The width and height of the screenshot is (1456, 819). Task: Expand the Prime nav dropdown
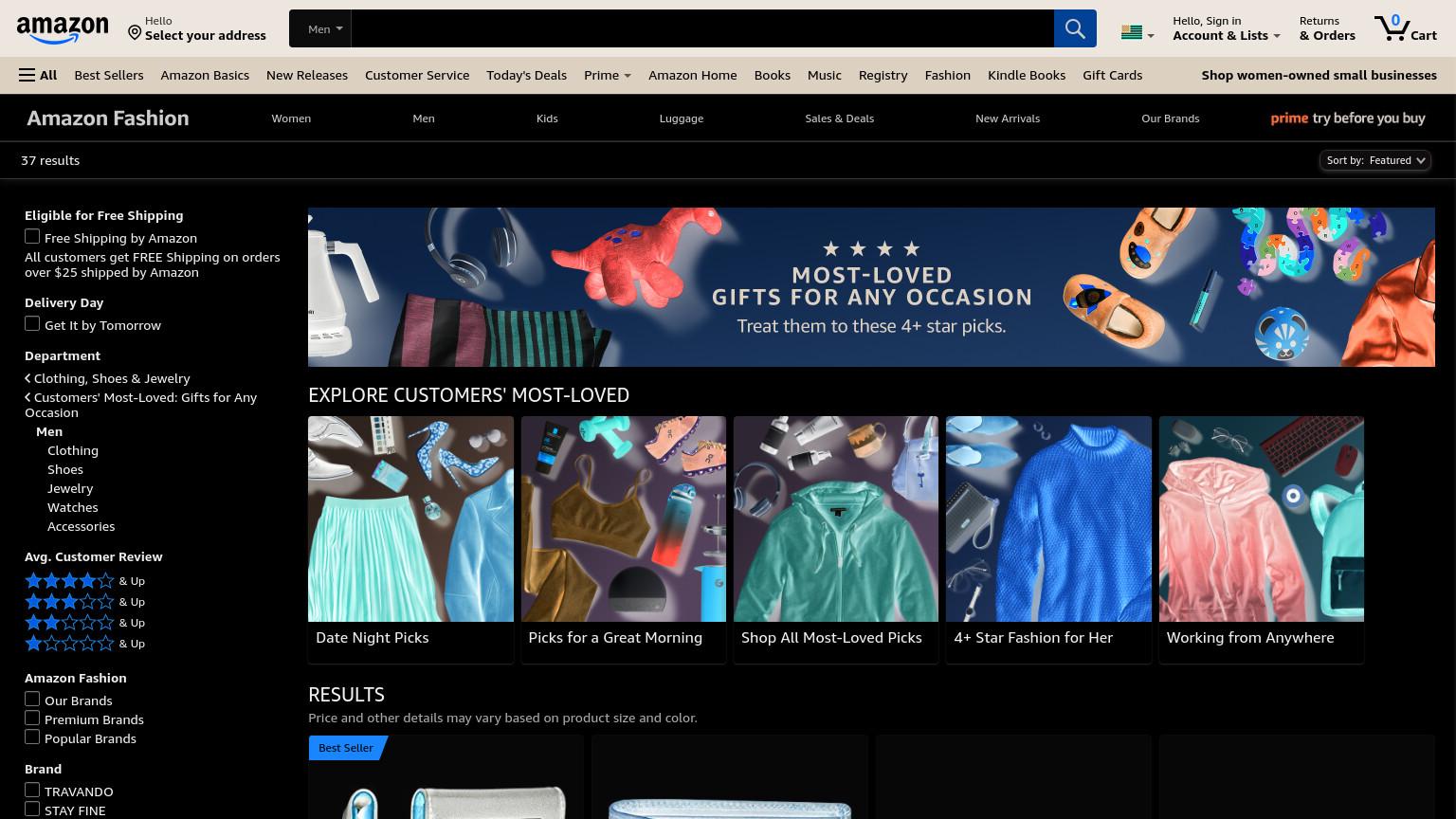click(607, 75)
